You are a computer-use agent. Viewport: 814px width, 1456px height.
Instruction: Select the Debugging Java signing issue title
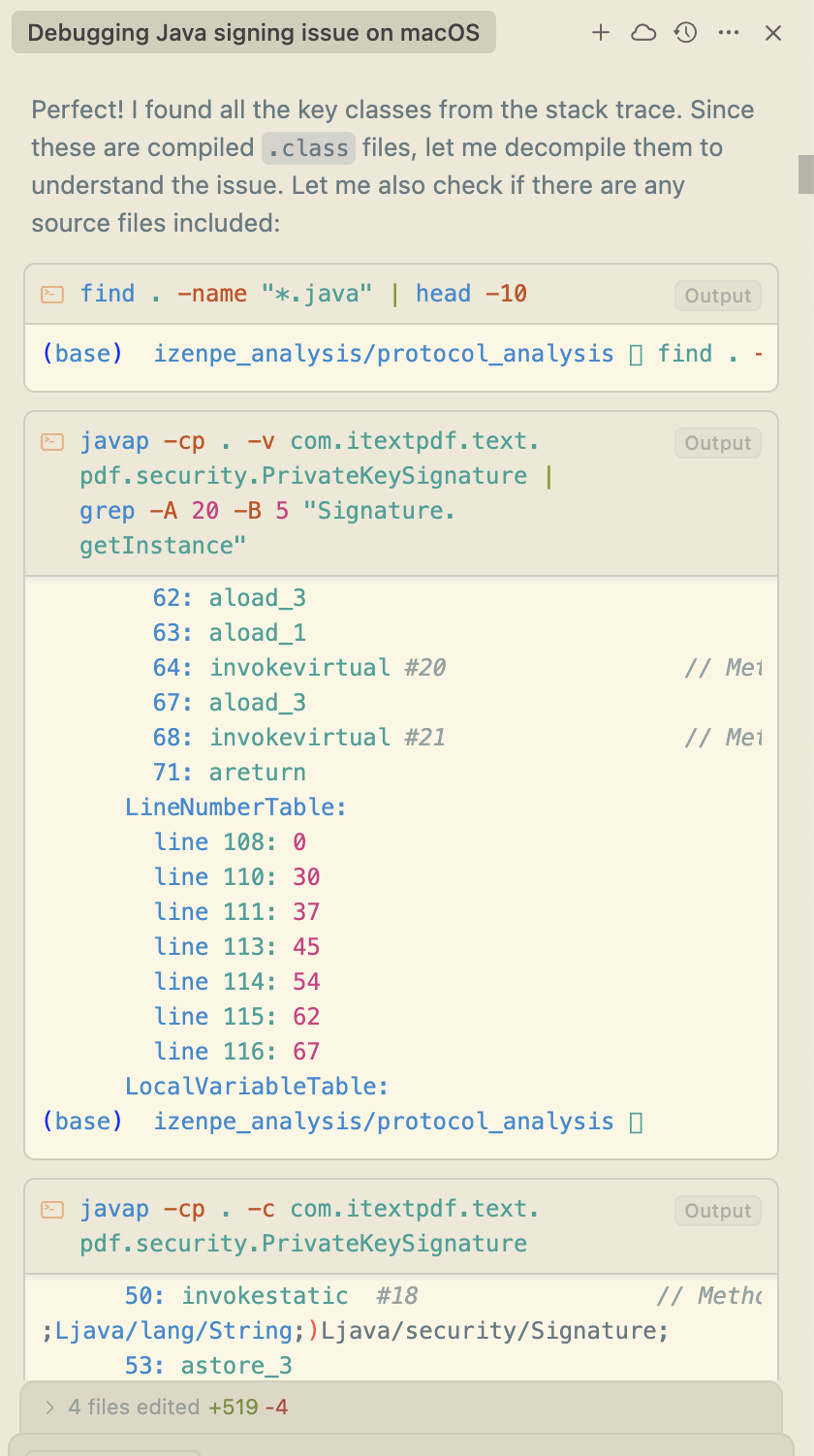[254, 32]
